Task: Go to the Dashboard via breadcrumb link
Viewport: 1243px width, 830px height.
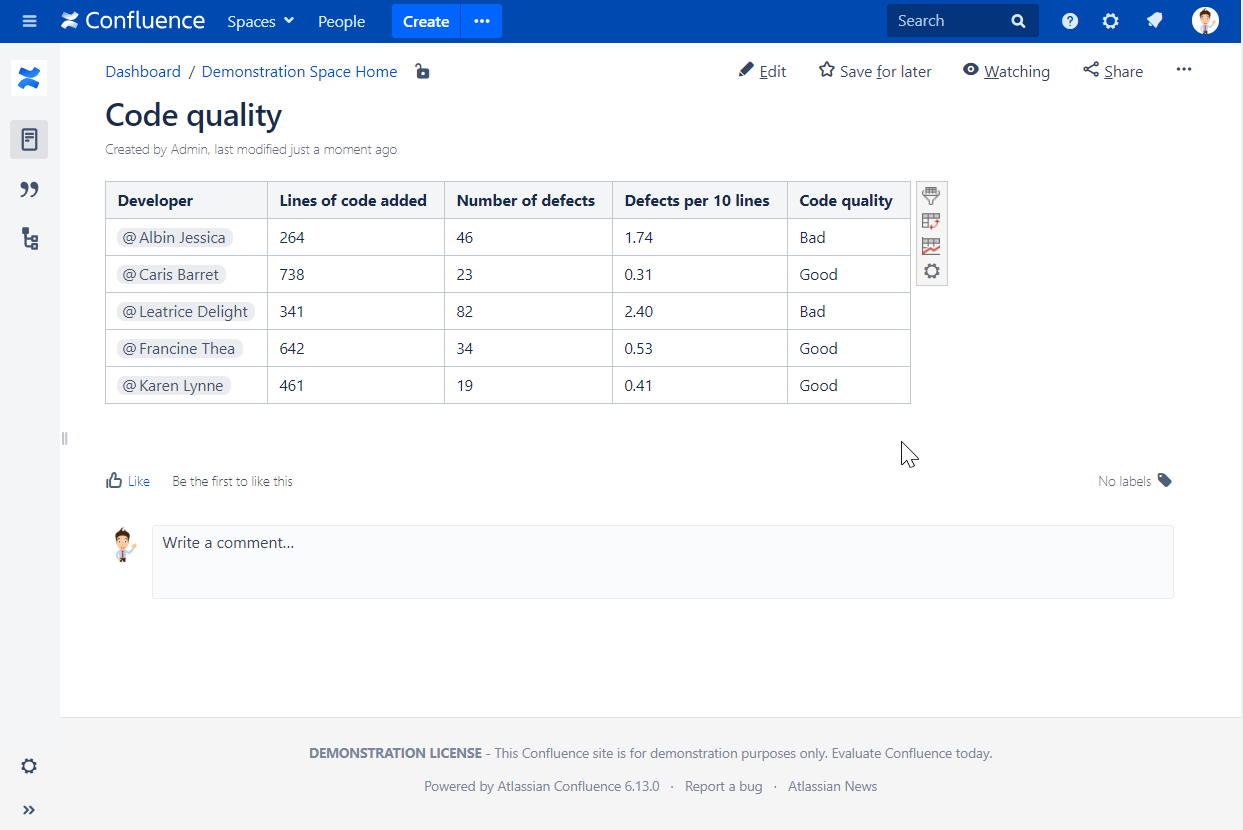Action: click(142, 71)
